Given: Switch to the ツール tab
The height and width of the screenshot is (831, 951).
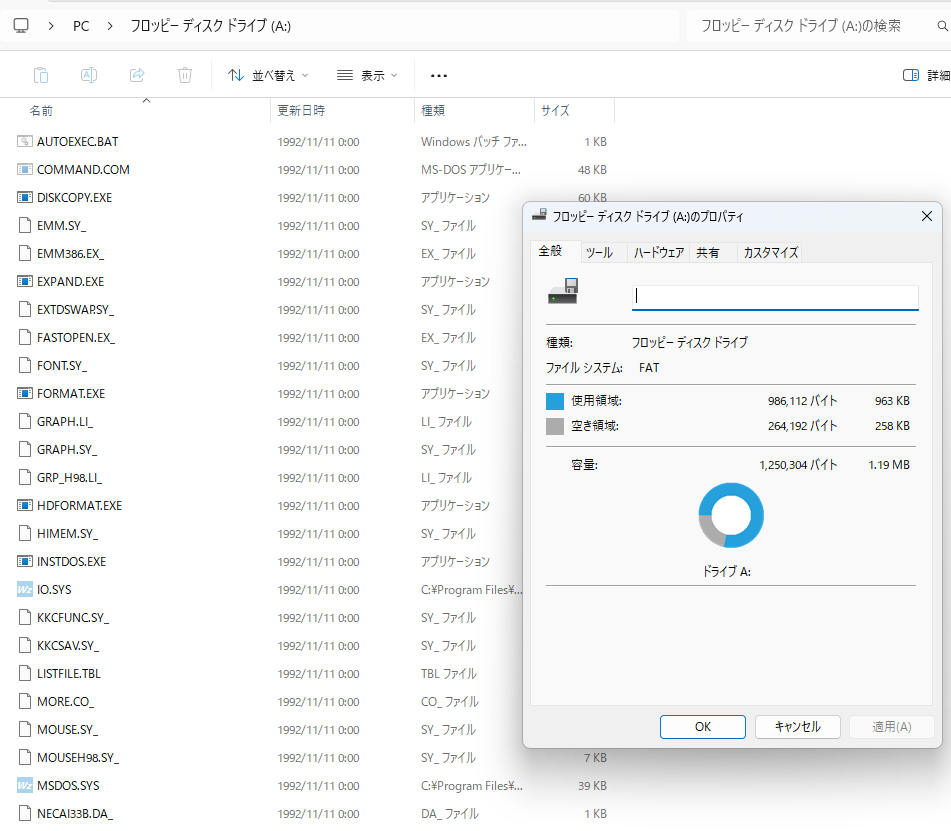Looking at the screenshot, I should [x=599, y=252].
